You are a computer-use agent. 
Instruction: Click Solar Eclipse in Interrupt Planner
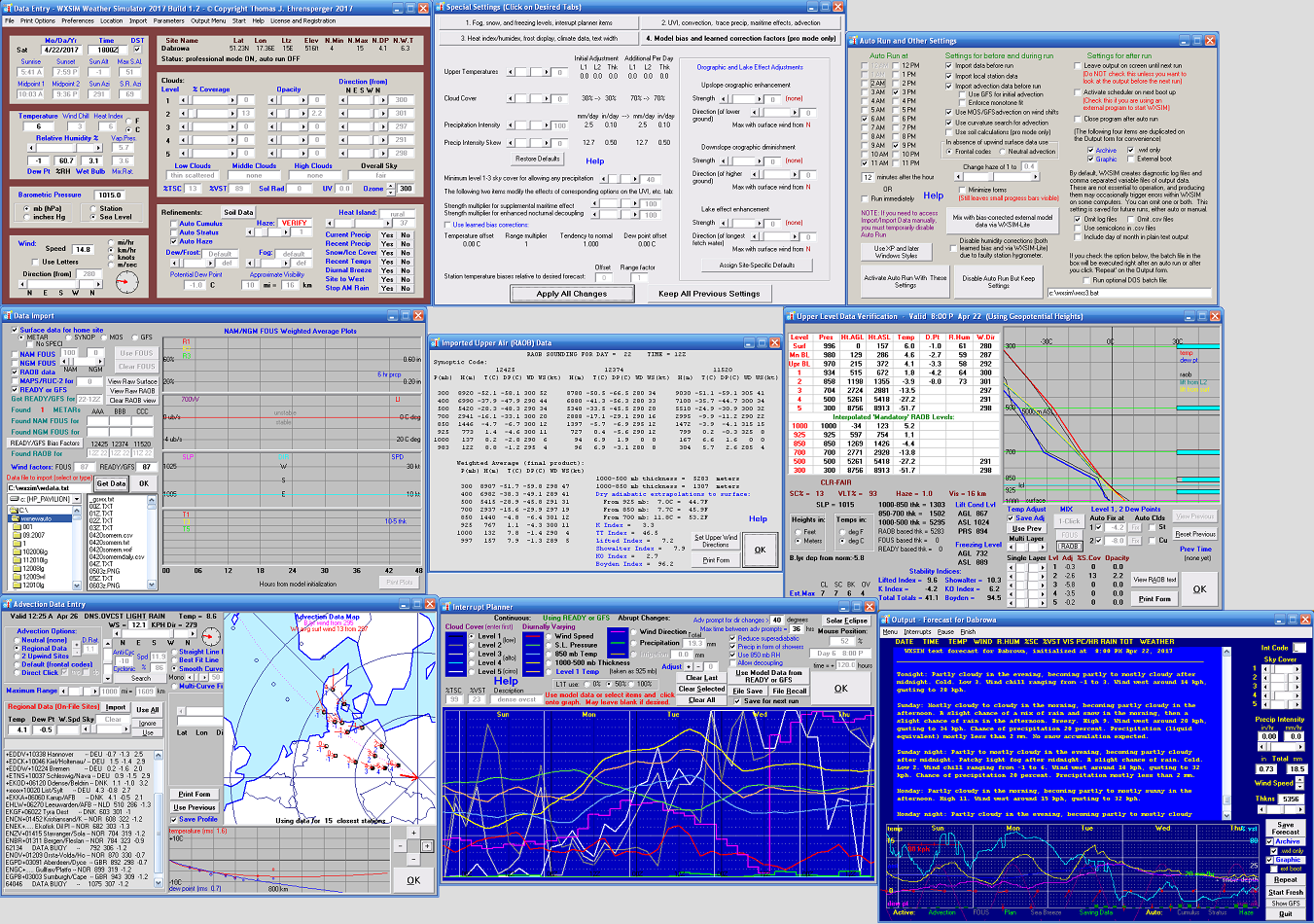(x=847, y=621)
